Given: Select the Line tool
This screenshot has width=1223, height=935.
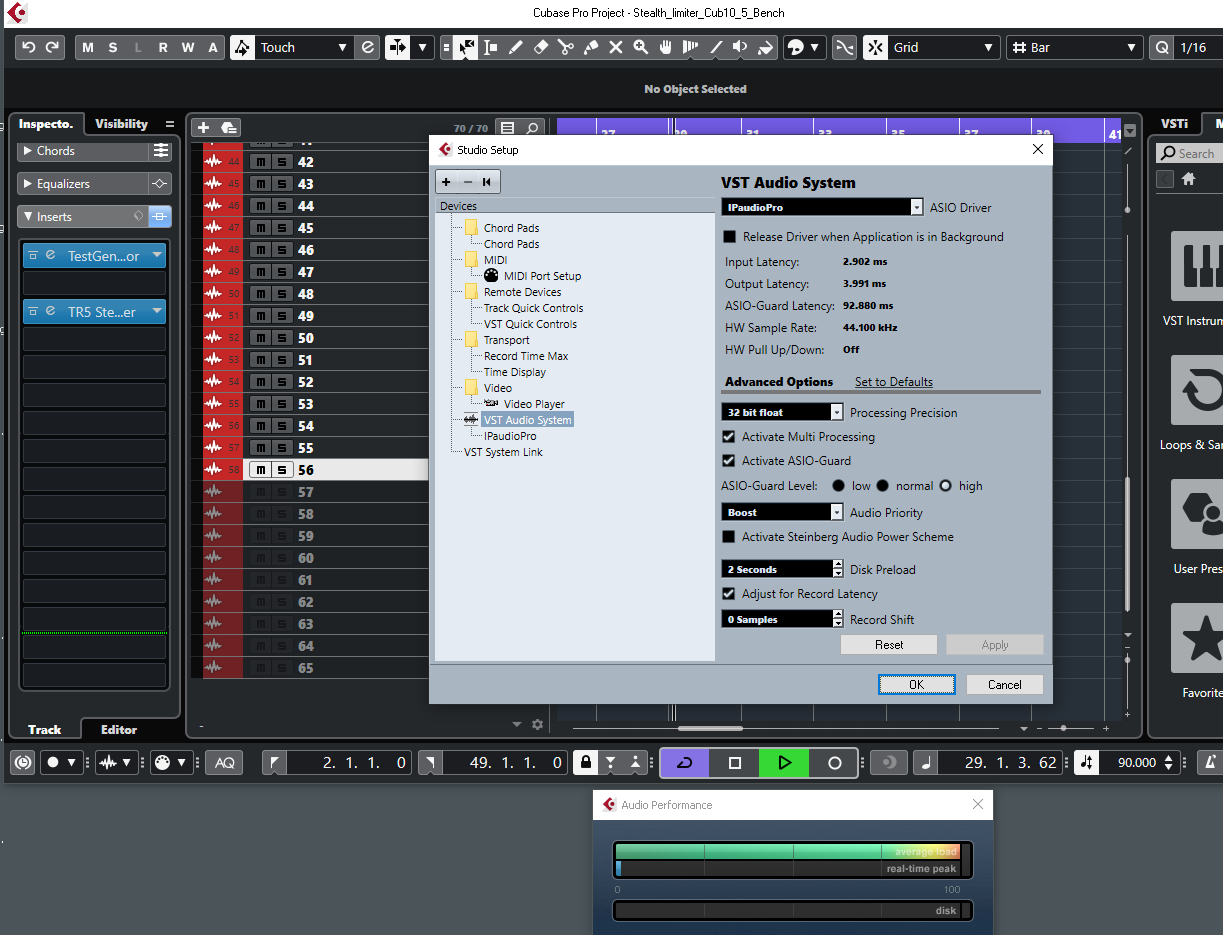Looking at the screenshot, I should click(716, 47).
